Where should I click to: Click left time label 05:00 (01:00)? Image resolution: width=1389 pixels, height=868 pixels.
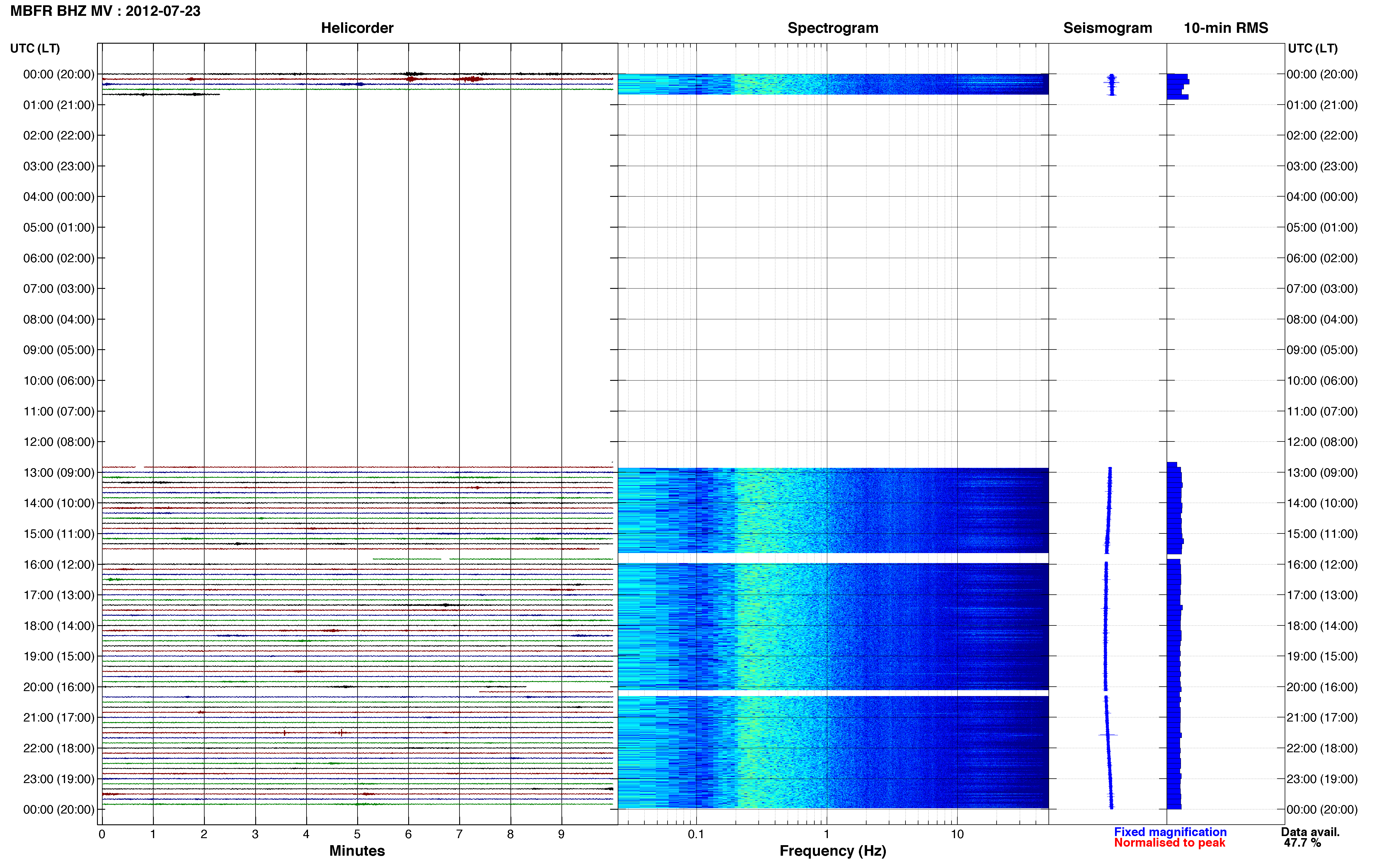(59, 227)
